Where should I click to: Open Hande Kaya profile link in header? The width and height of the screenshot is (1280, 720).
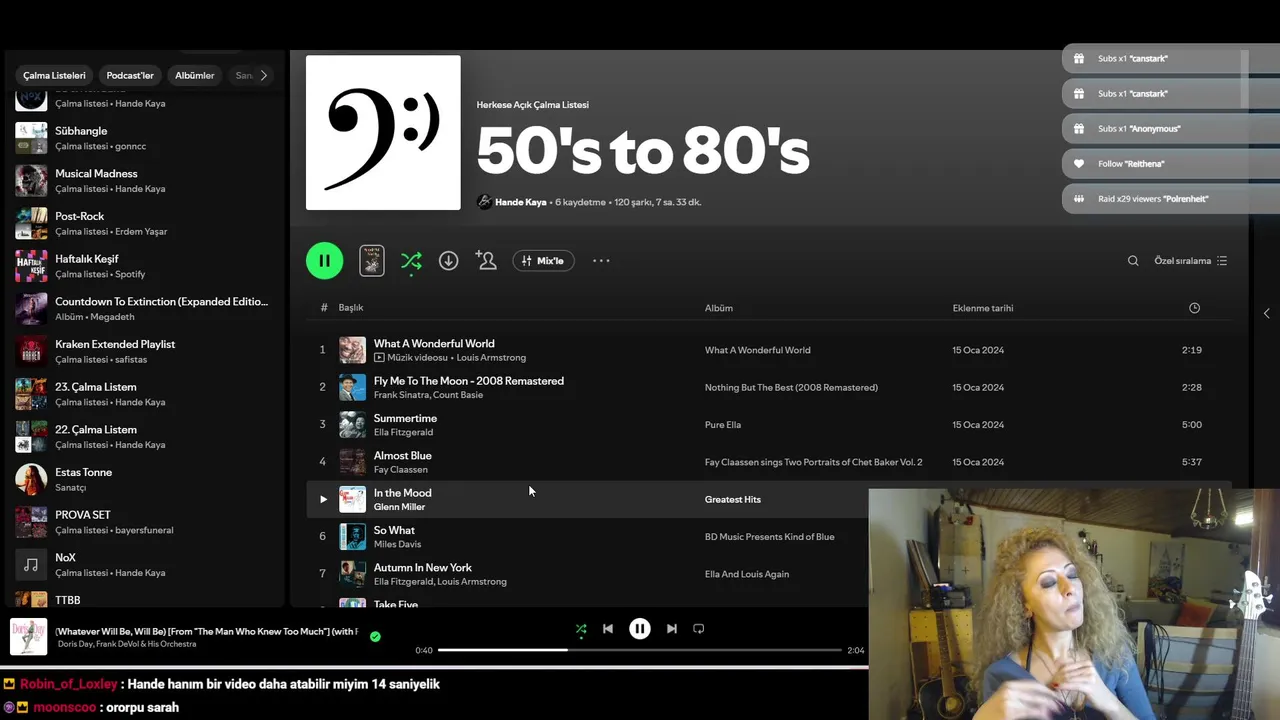point(520,202)
